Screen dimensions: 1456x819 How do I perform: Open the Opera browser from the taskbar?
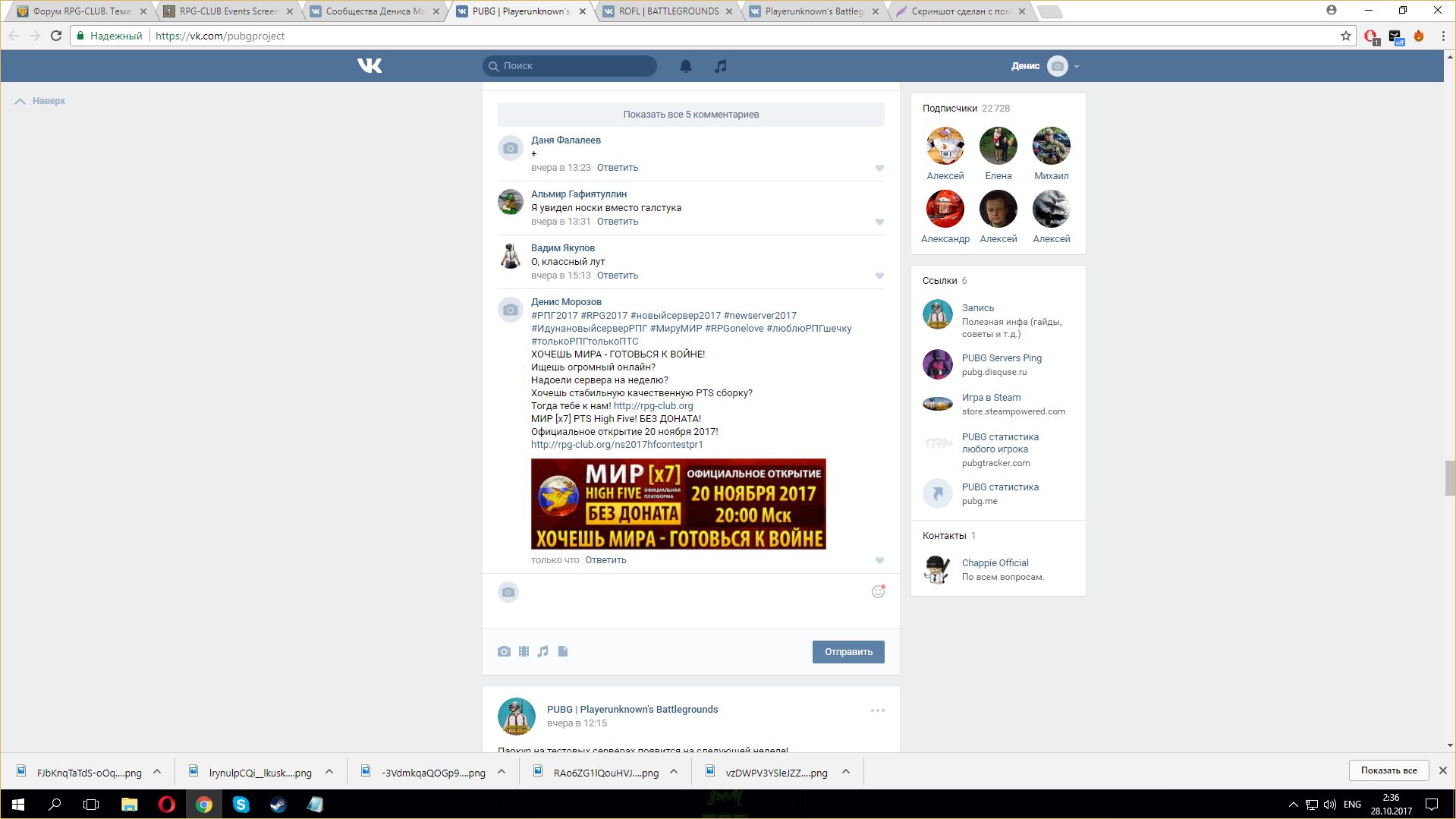(166, 805)
